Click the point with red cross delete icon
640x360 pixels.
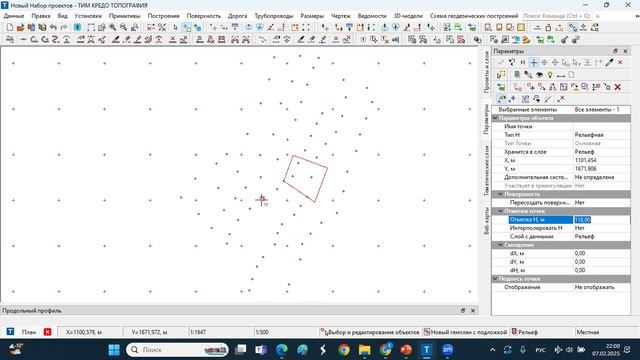(x=561, y=99)
